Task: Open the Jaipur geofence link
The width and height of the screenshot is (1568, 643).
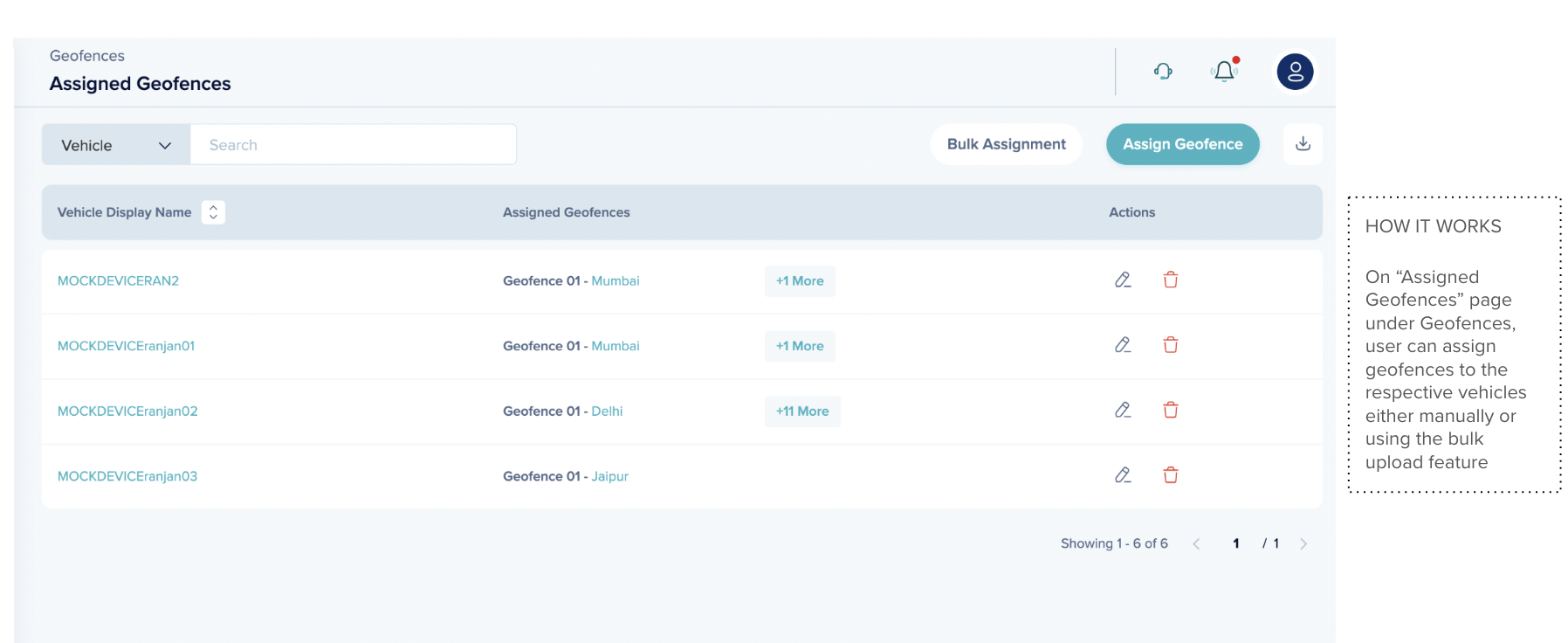Action: 609,476
